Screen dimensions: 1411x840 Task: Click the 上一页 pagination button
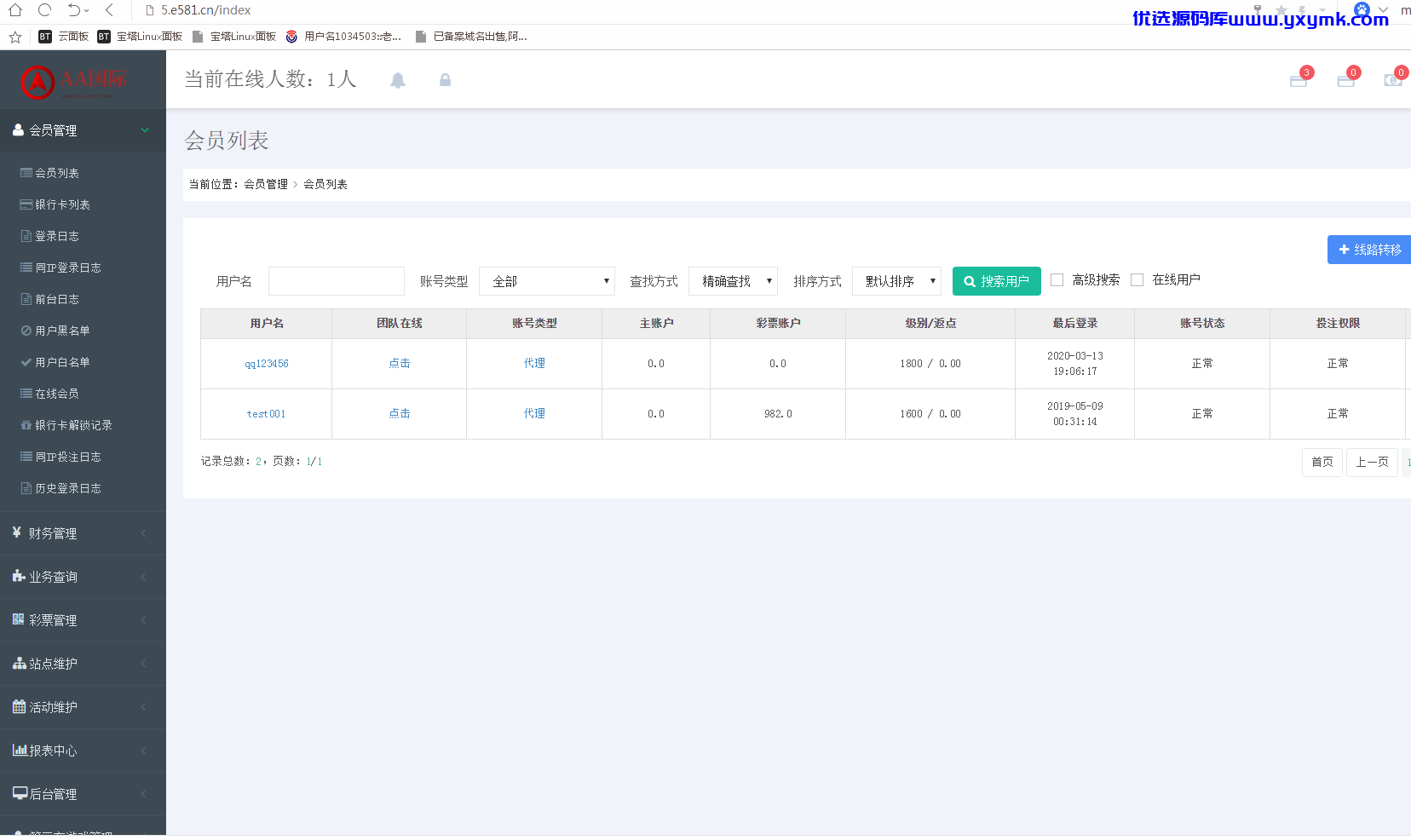(x=1372, y=462)
